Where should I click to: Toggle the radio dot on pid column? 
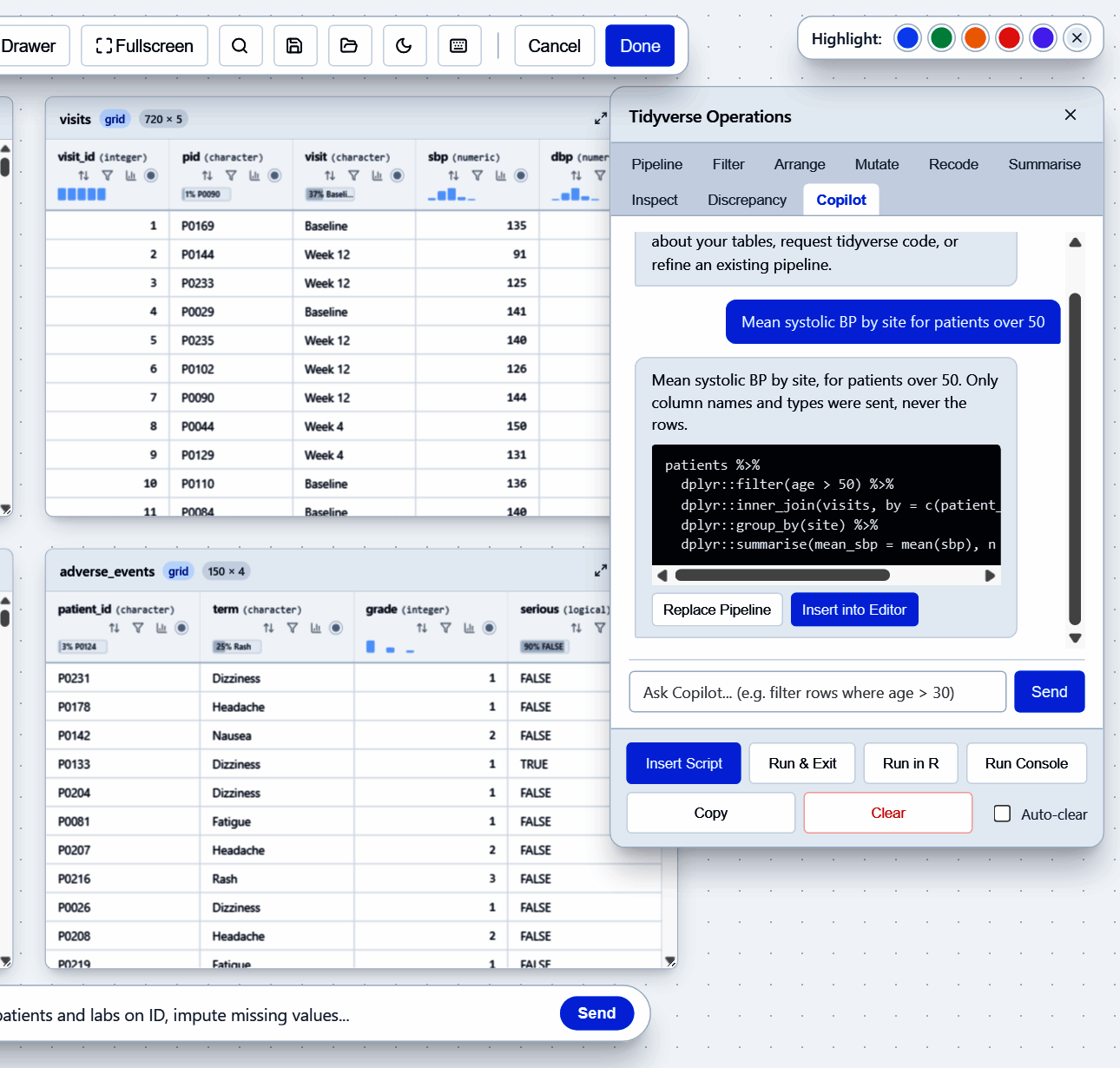pos(274,175)
